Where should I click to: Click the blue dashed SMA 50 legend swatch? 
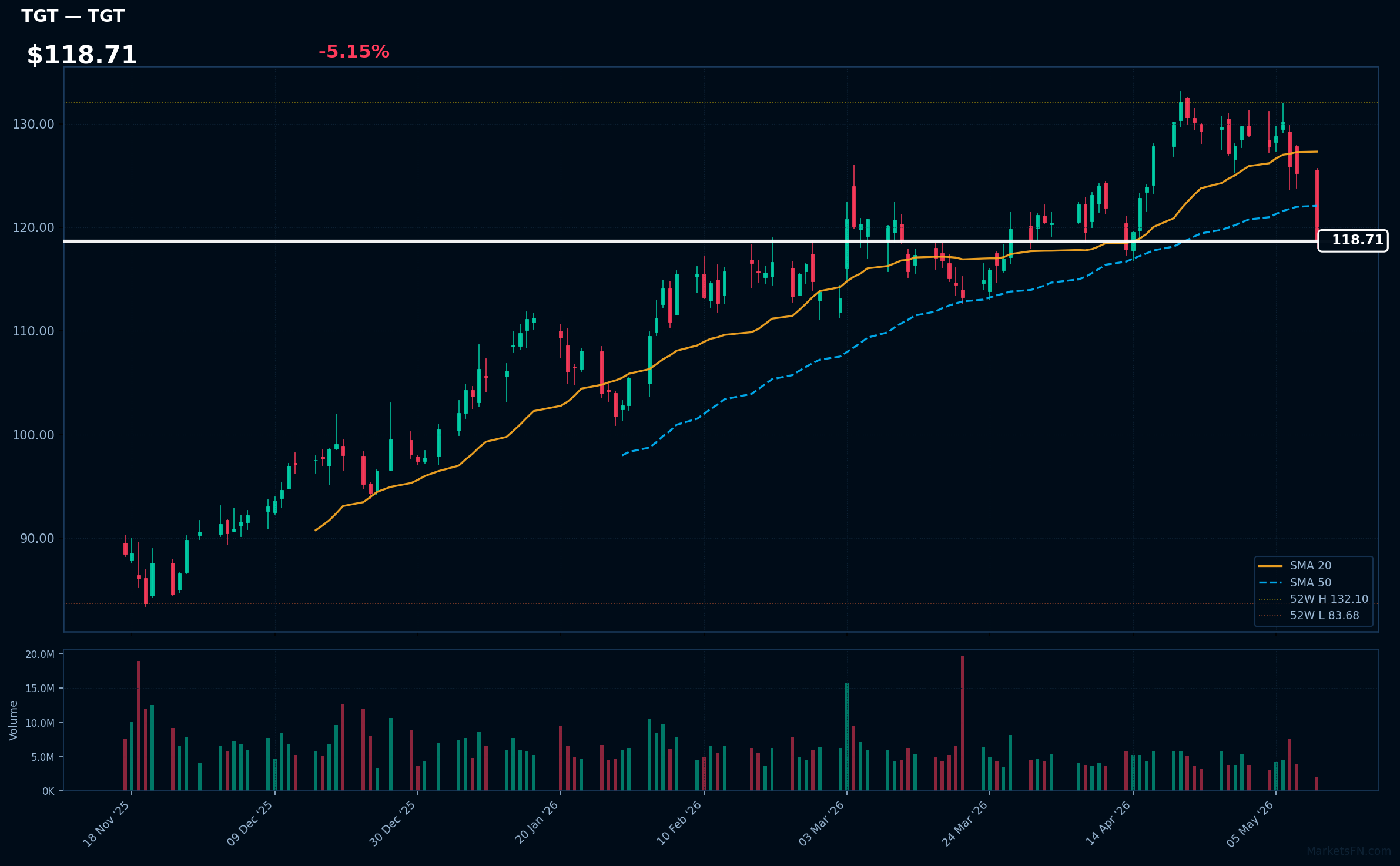pyautogui.click(x=1270, y=583)
